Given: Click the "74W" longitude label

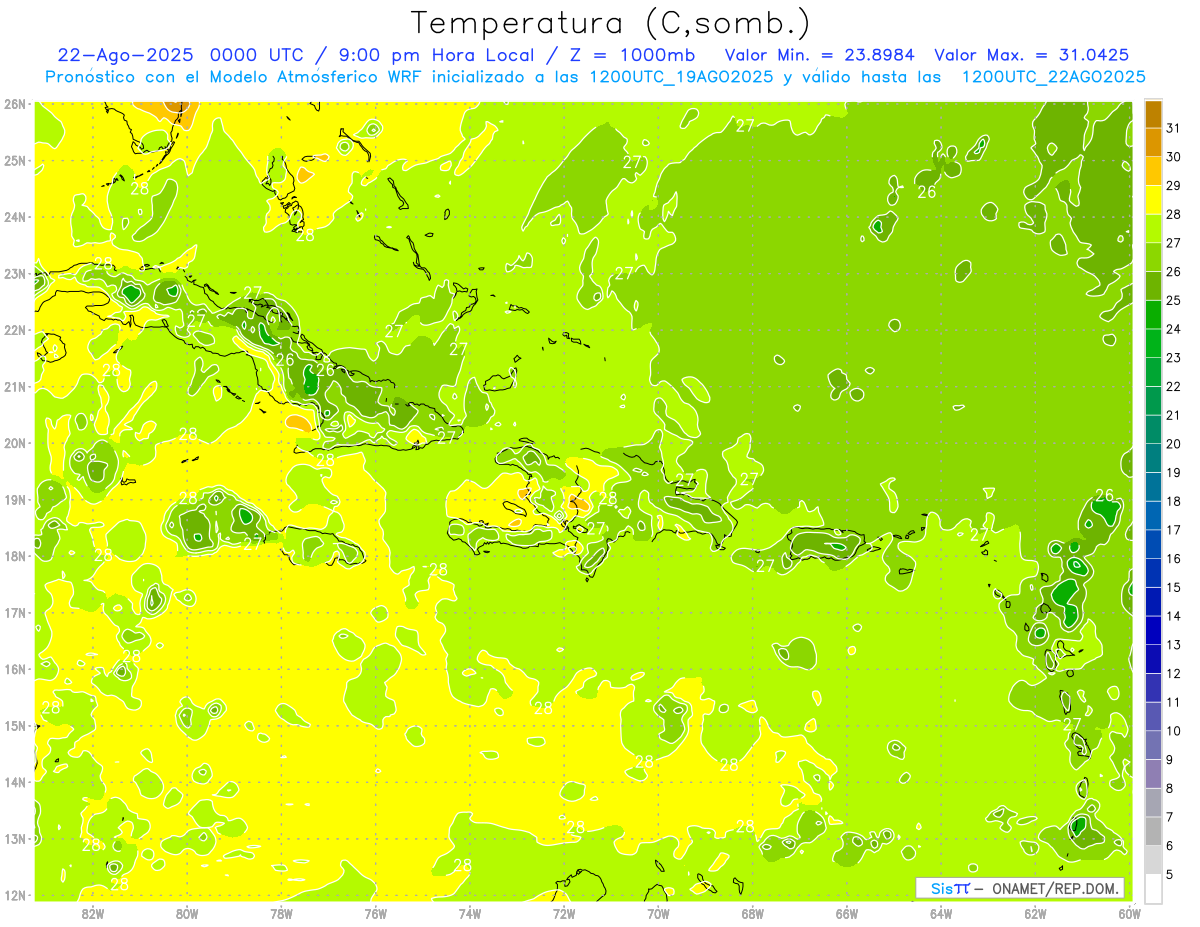Looking at the screenshot, I should [470, 913].
